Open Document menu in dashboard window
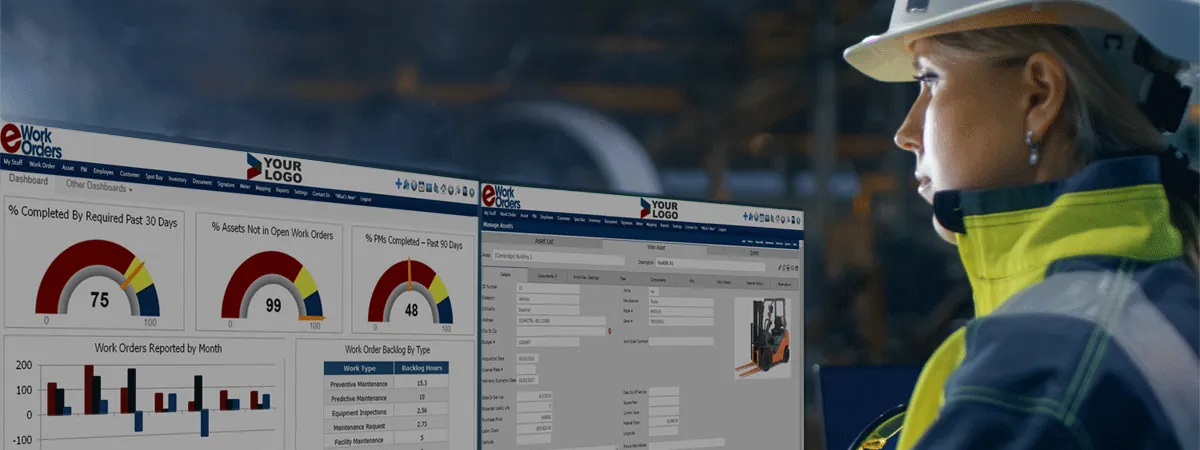The height and width of the screenshot is (450, 1200). pos(202,182)
